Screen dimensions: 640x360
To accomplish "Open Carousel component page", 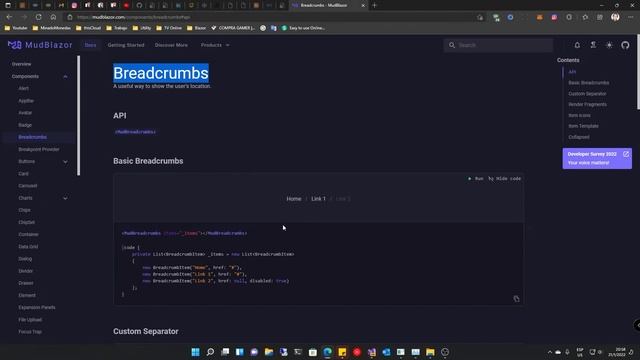I will (27, 186).
